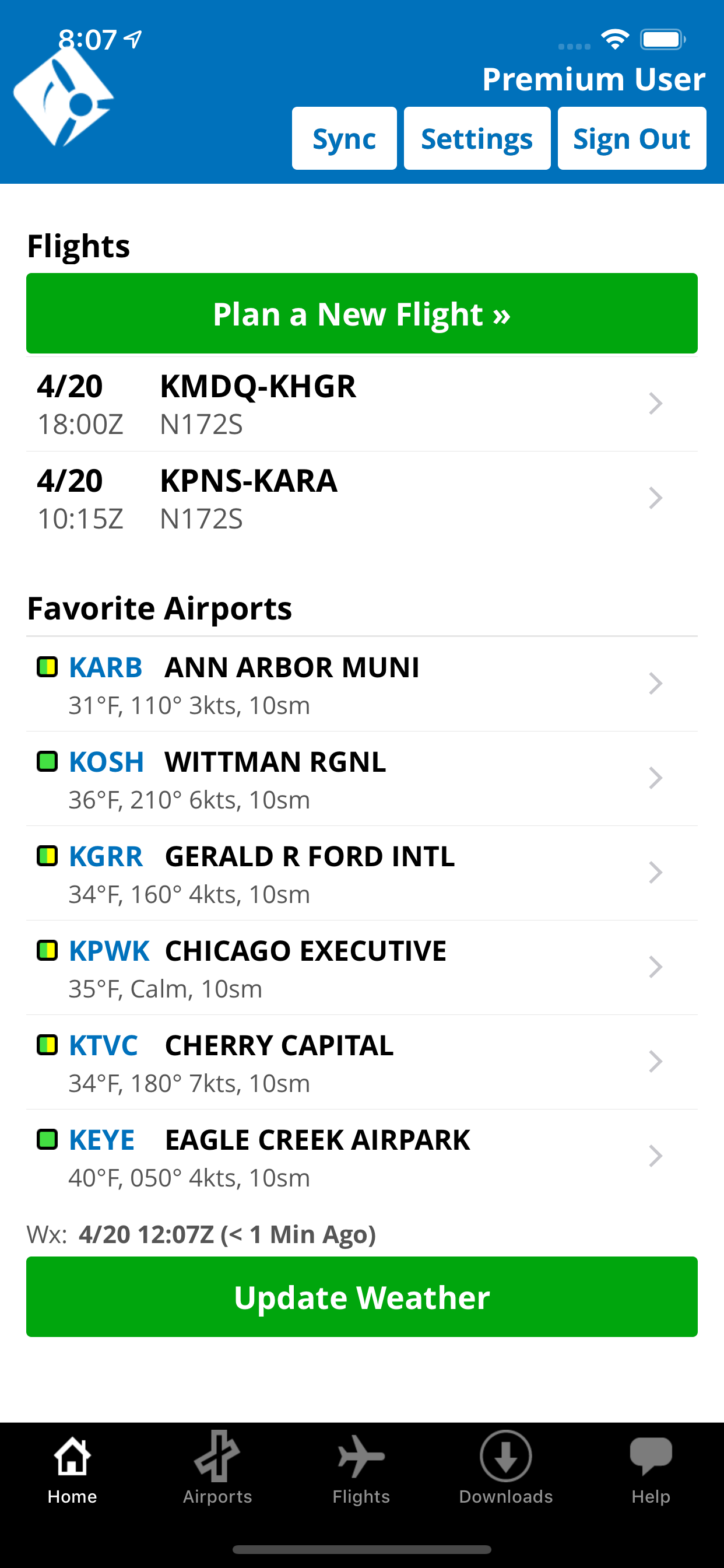
Task: Tap KOSH green flight category indicator
Action: click(x=47, y=761)
